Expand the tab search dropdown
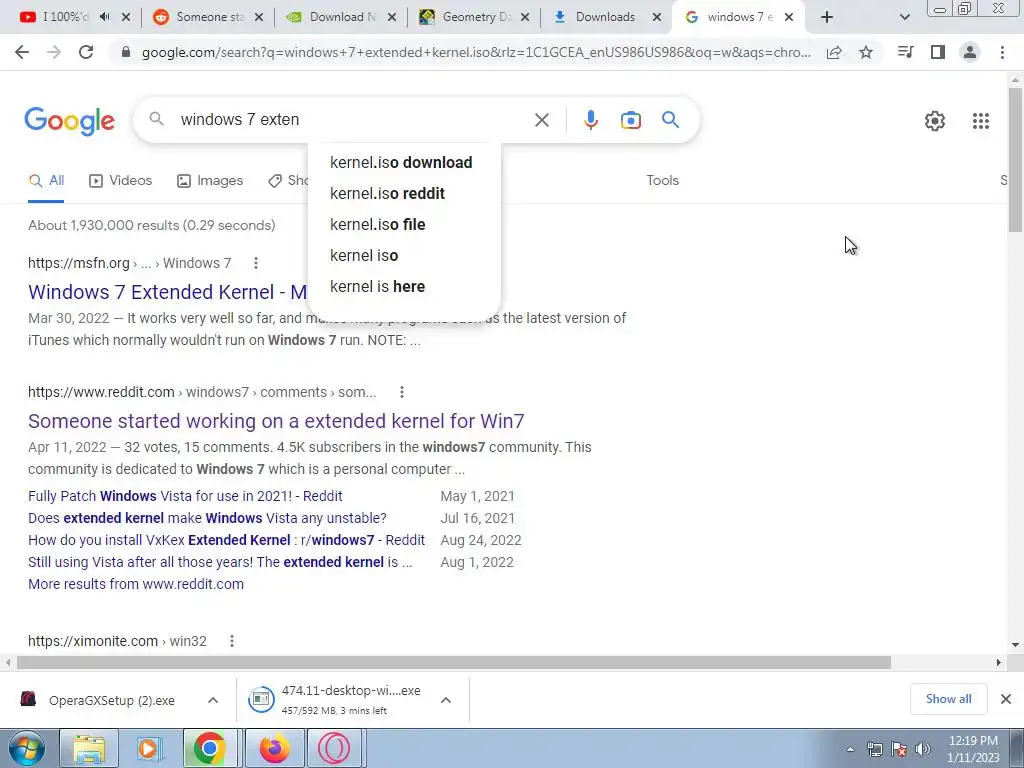This screenshot has width=1024, height=768. click(x=904, y=18)
